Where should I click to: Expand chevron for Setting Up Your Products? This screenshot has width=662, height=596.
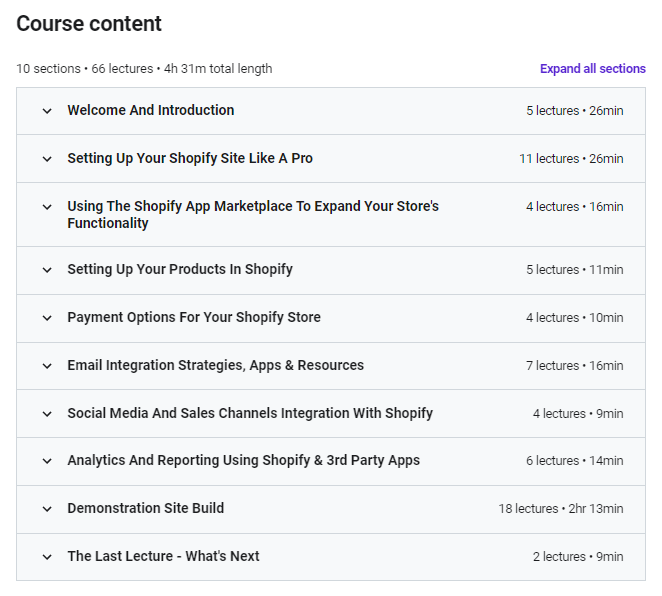tap(47, 270)
